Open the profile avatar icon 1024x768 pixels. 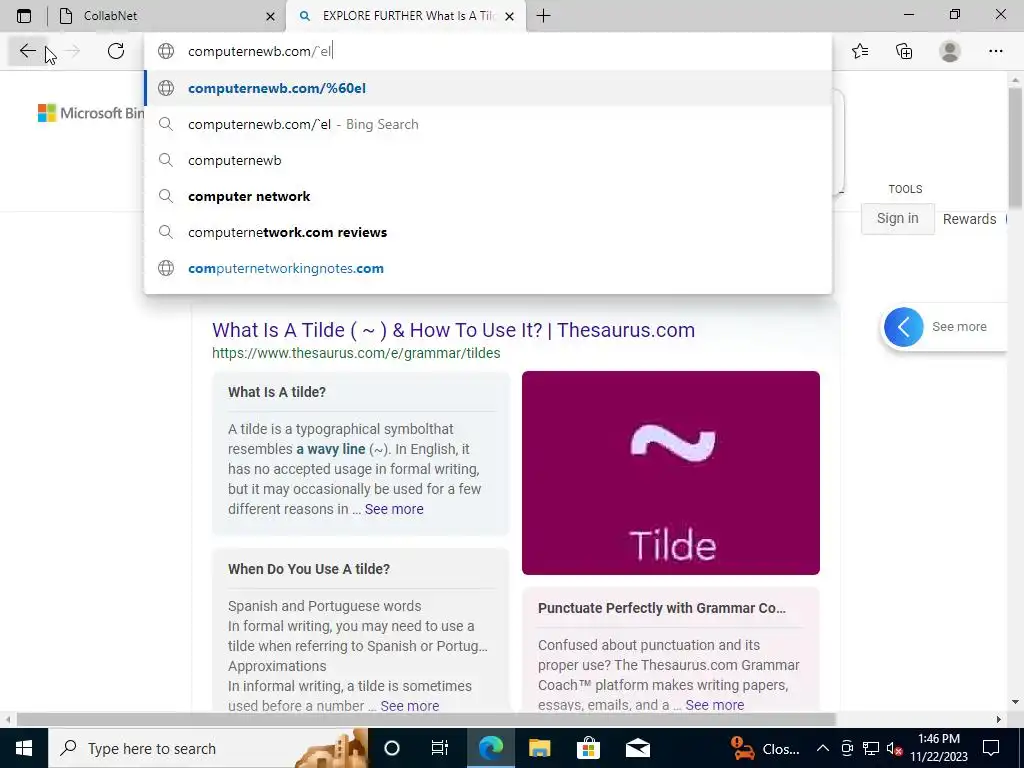pos(950,51)
